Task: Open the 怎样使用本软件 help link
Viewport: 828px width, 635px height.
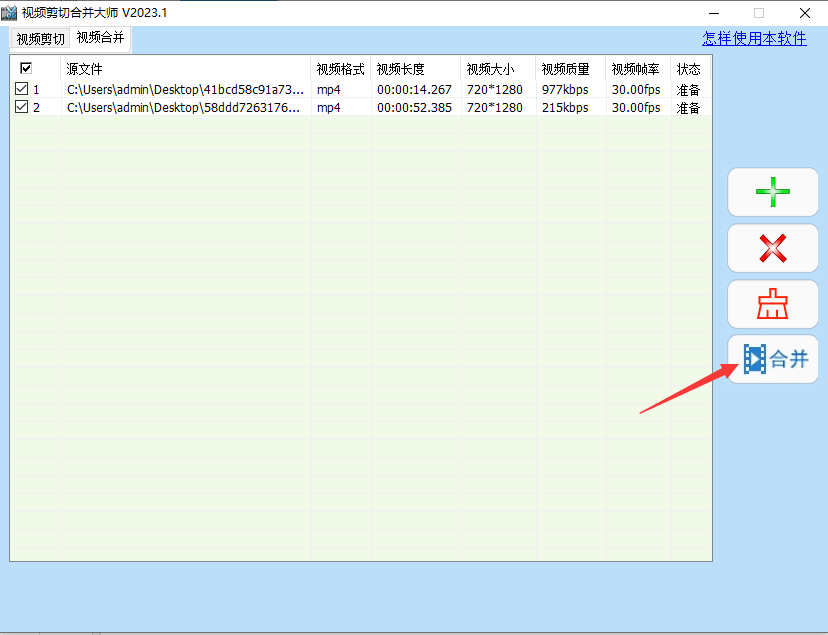Action: point(754,38)
